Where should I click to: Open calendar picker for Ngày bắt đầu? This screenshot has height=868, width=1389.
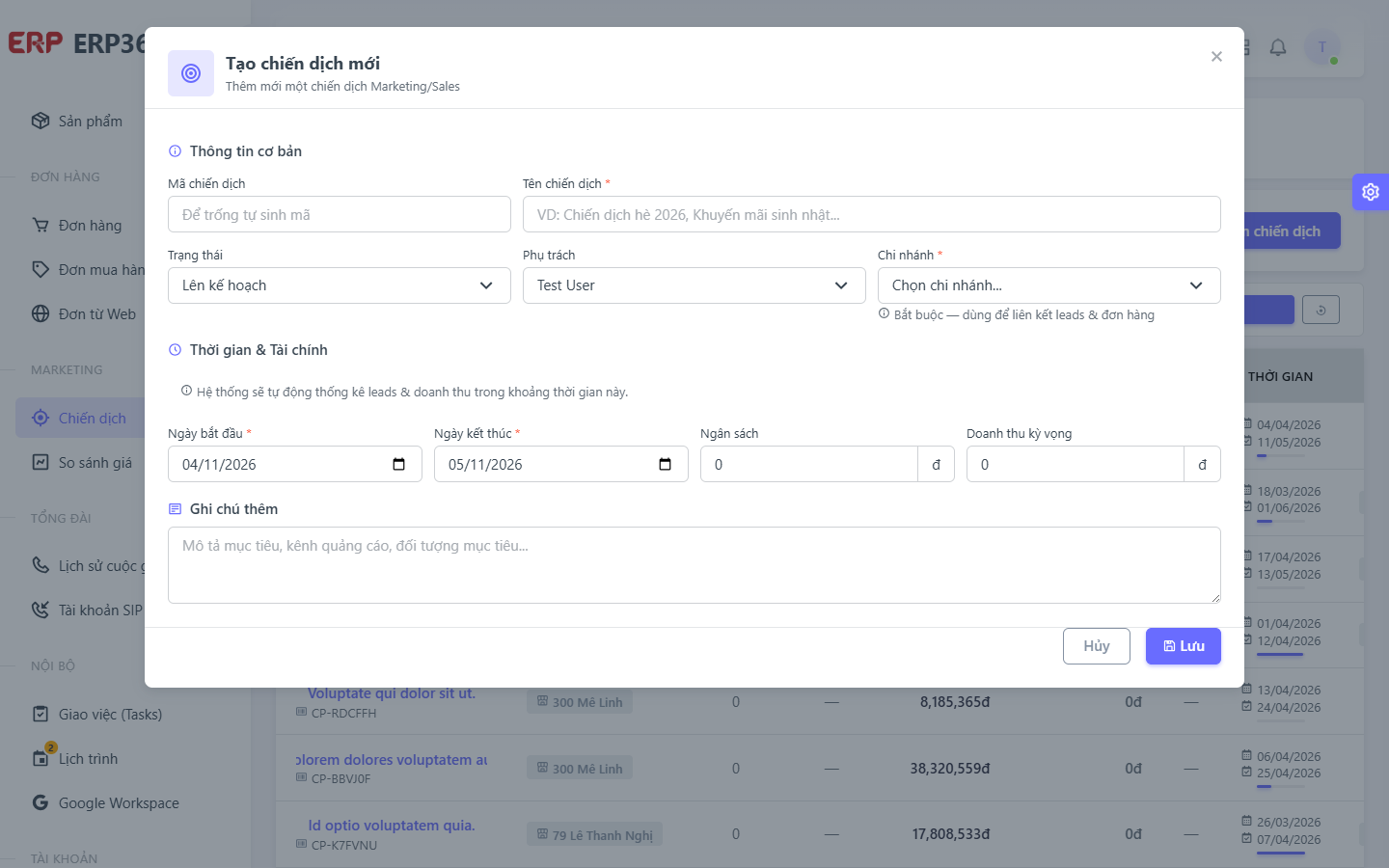click(x=399, y=464)
